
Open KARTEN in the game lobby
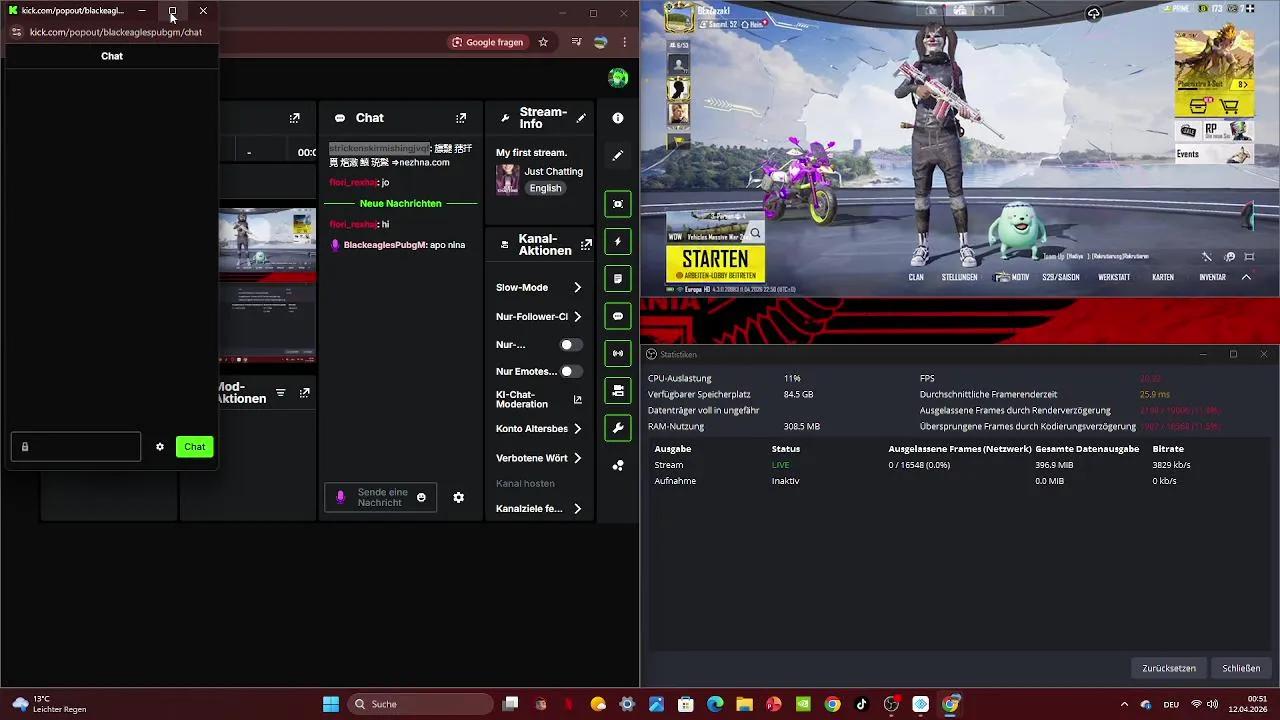point(1163,277)
